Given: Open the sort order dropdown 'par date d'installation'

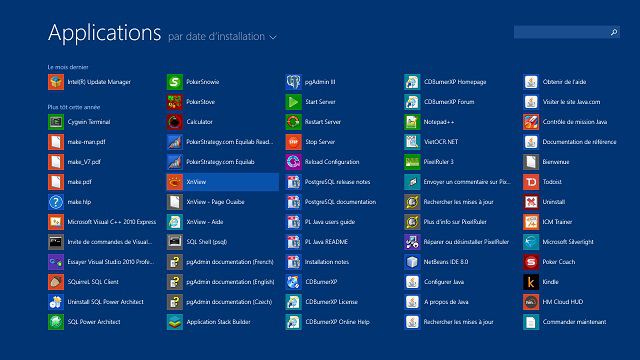Looking at the screenshot, I should (x=222, y=36).
